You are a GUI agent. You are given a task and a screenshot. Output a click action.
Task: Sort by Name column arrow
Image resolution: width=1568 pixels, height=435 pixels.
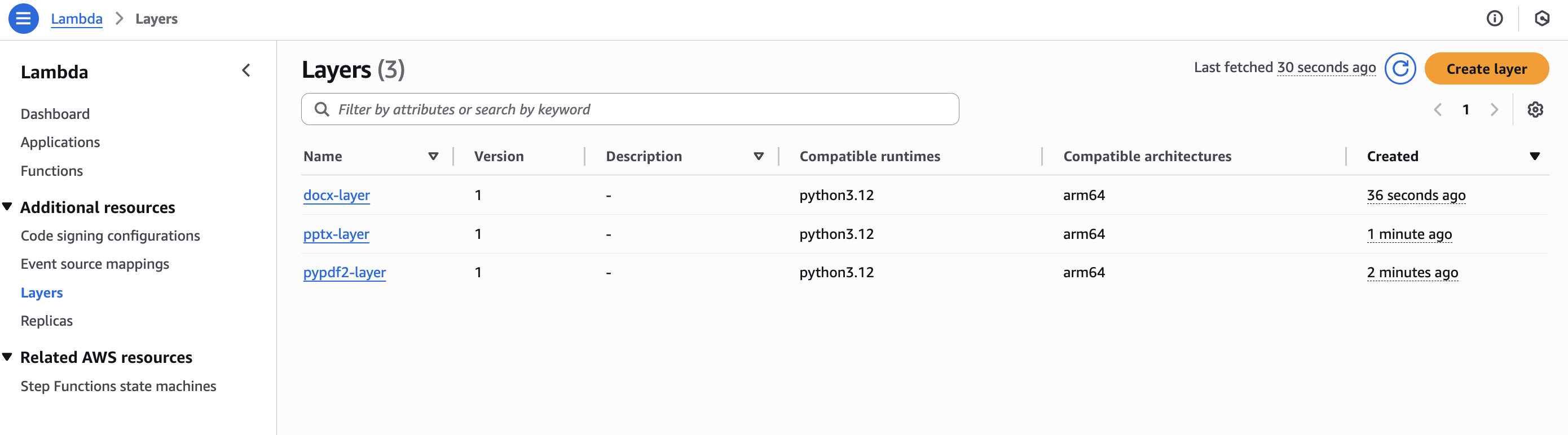(433, 156)
